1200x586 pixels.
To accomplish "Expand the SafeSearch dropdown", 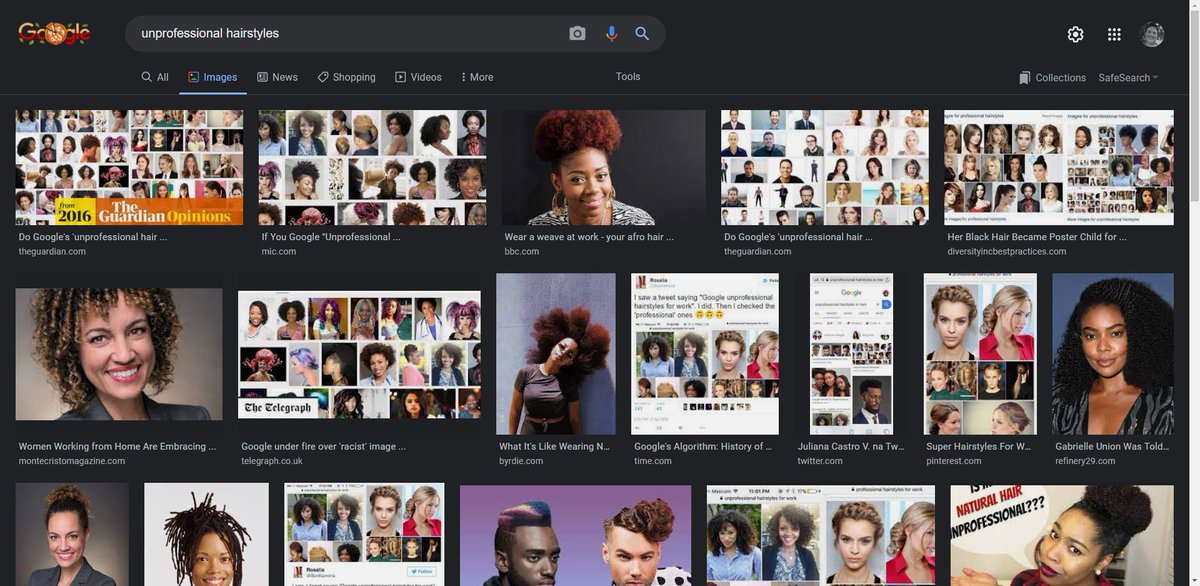I will [x=1128, y=78].
